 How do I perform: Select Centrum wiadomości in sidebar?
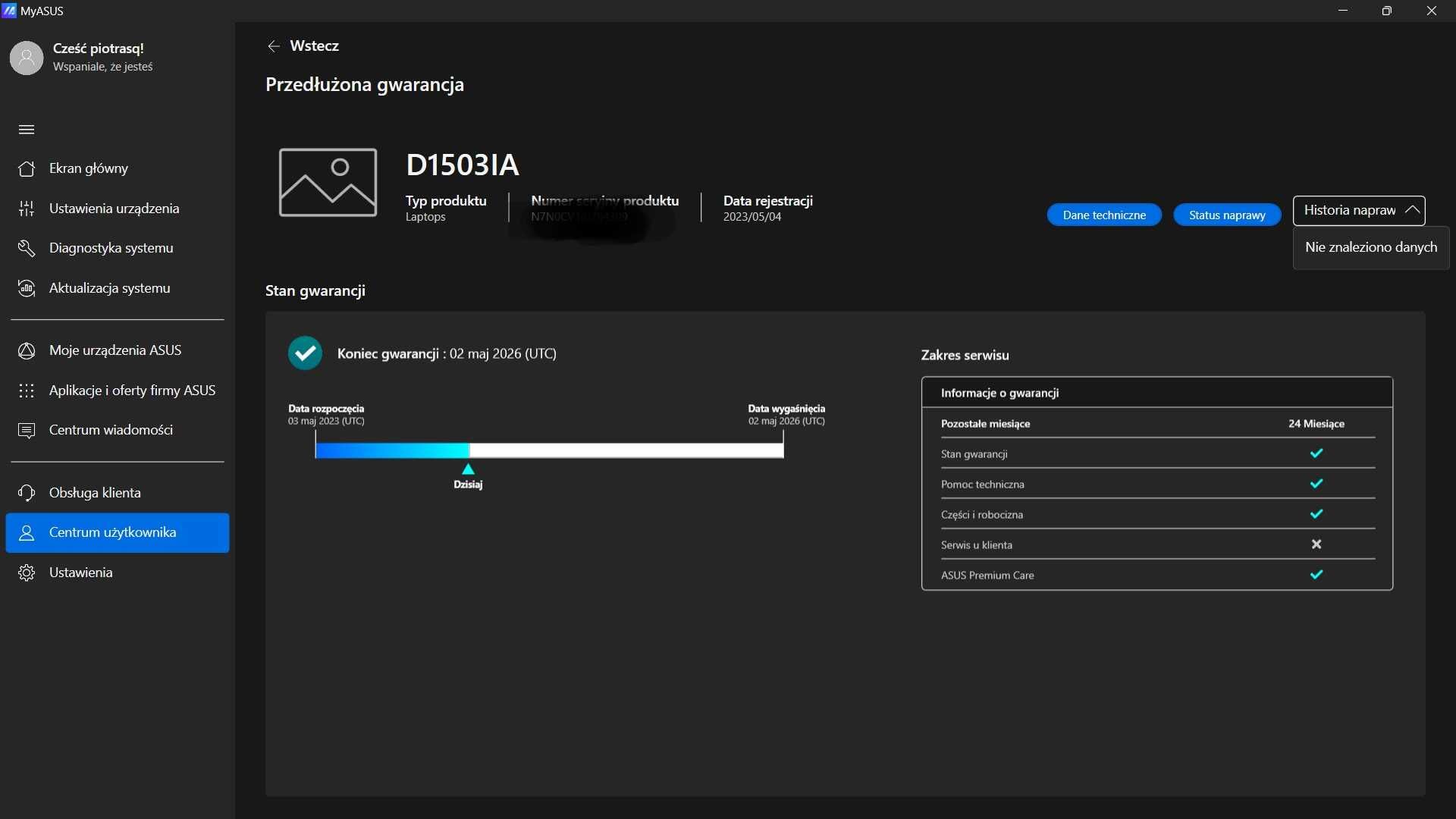coord(118,430)
